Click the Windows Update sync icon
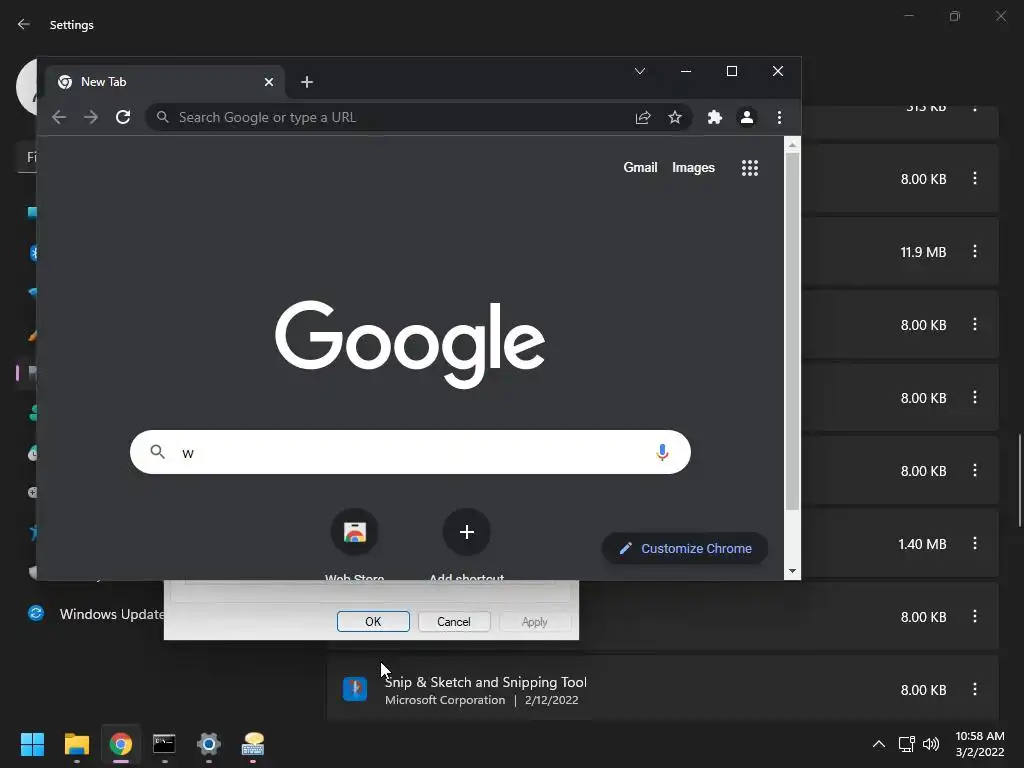This screenshot has width=1024, height=768. (x=36, y=613)
